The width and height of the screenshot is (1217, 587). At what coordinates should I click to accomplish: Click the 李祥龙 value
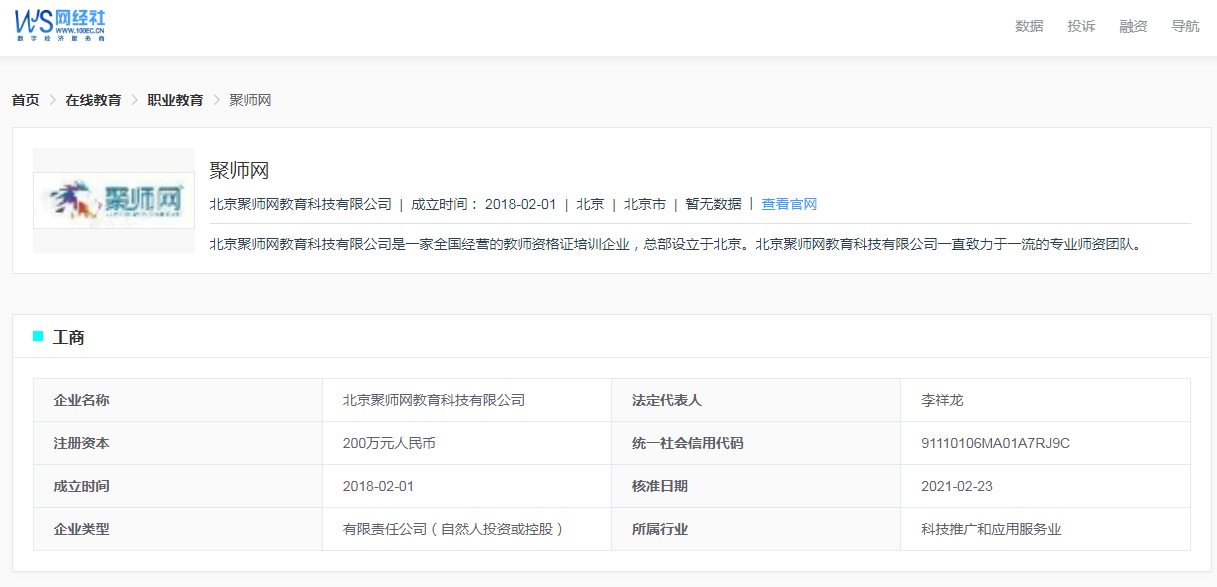[x=942, y=400]
